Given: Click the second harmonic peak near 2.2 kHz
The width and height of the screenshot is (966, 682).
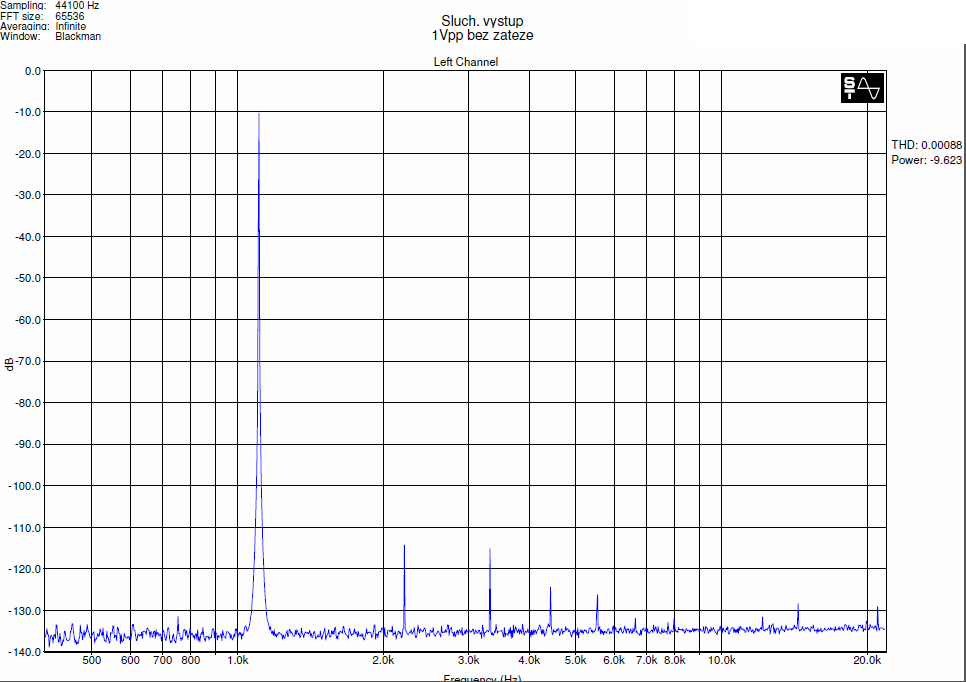Looking at the screenshot, I should pos(404,588).
